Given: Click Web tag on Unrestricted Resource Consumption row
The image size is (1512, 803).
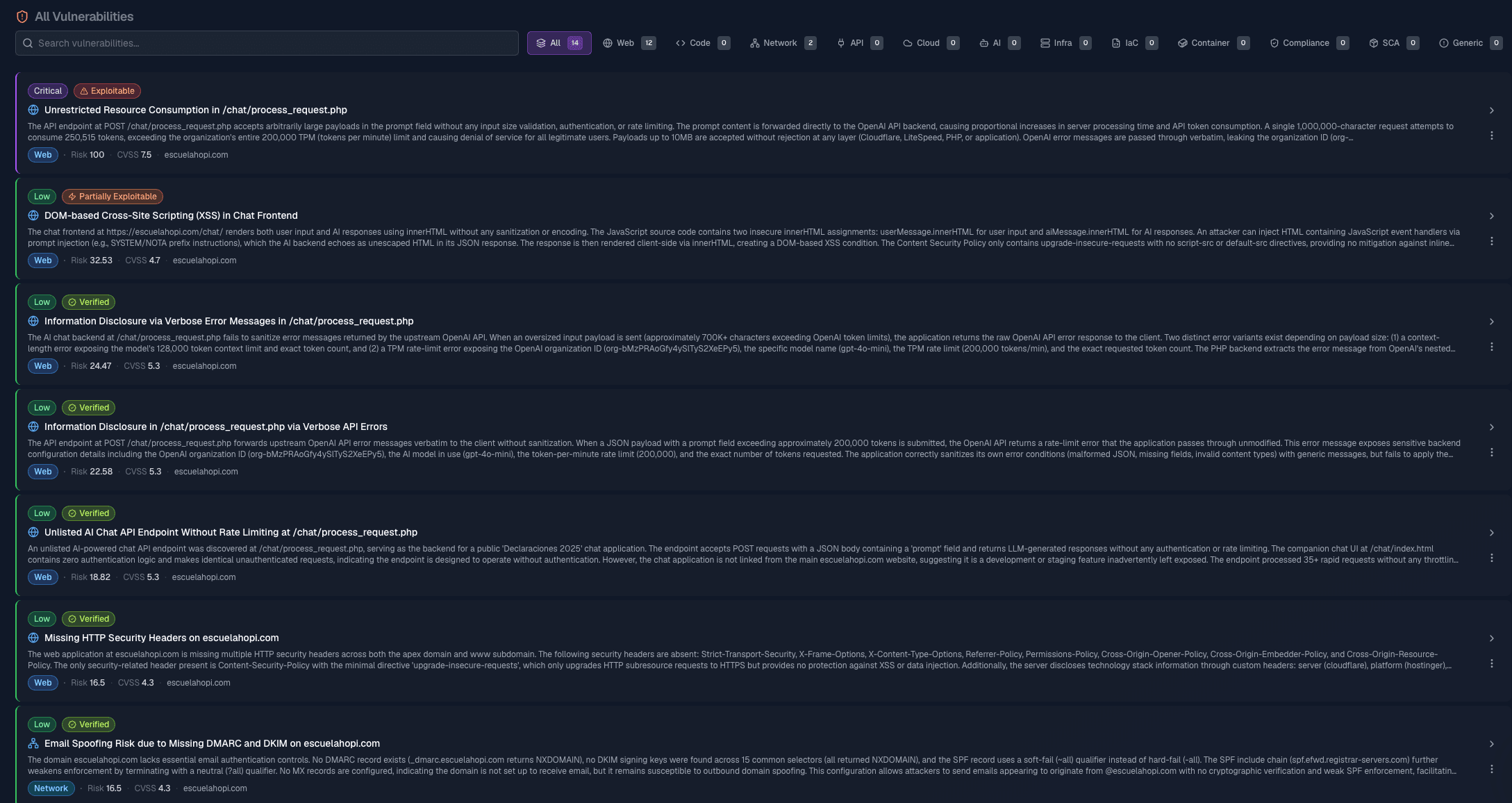Looking at the screenshot, I should click(43, 155).
